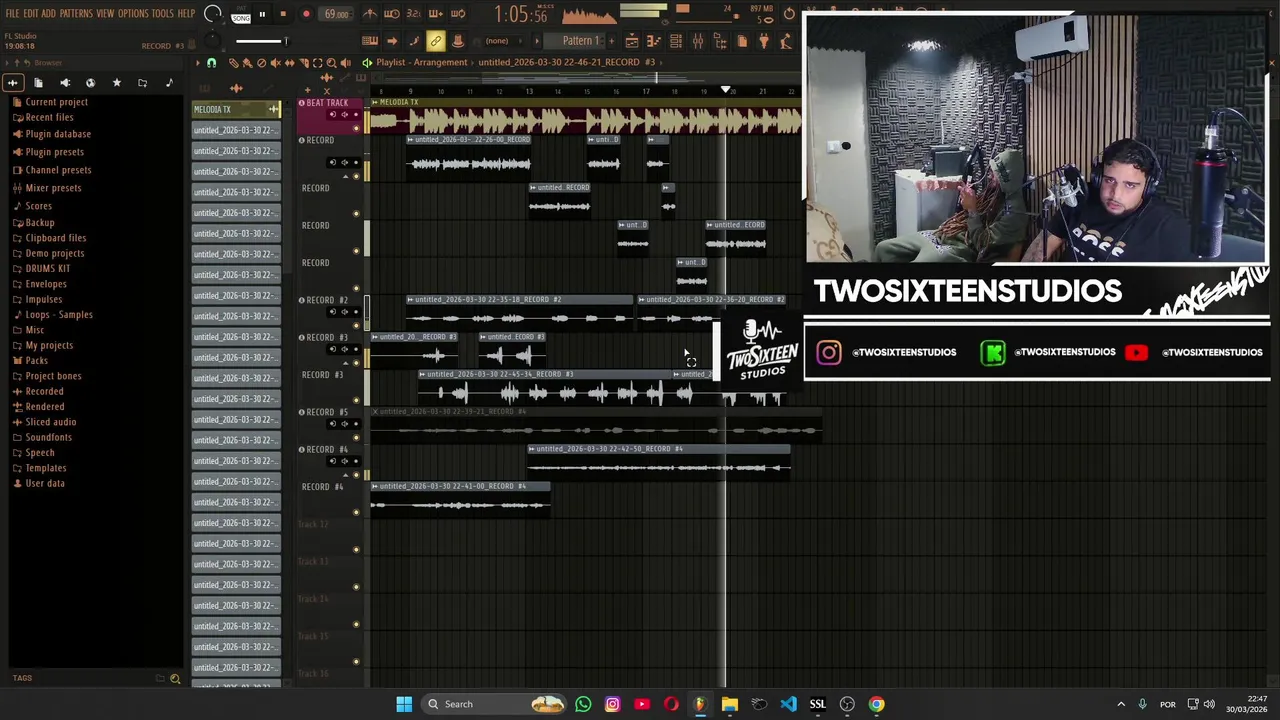Open the Windows Start menu
Viewport: 1280px width, 720px height.
(x=404, y=704)
